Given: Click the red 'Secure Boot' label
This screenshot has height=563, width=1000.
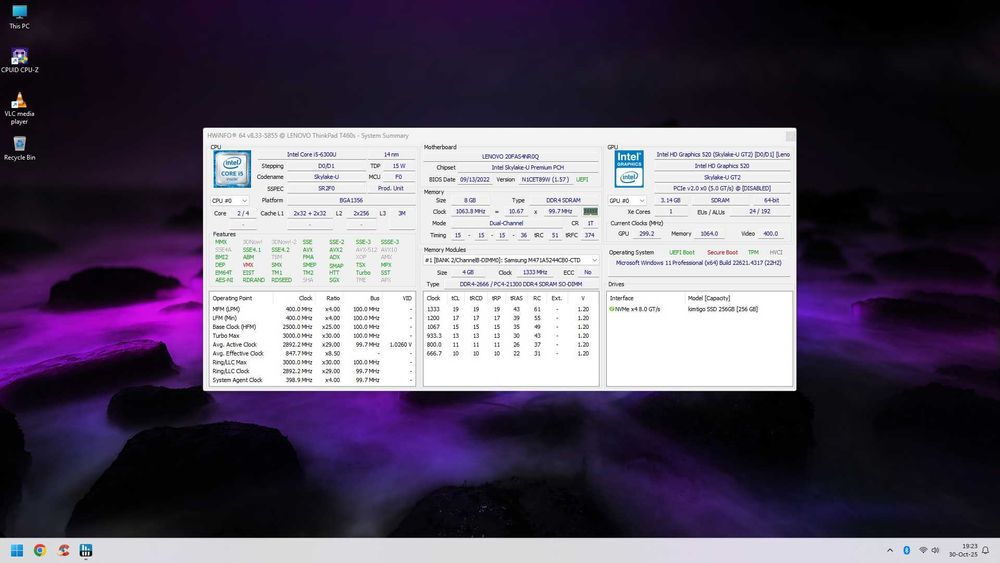Looking at the screenshot, I should (722, 252).
